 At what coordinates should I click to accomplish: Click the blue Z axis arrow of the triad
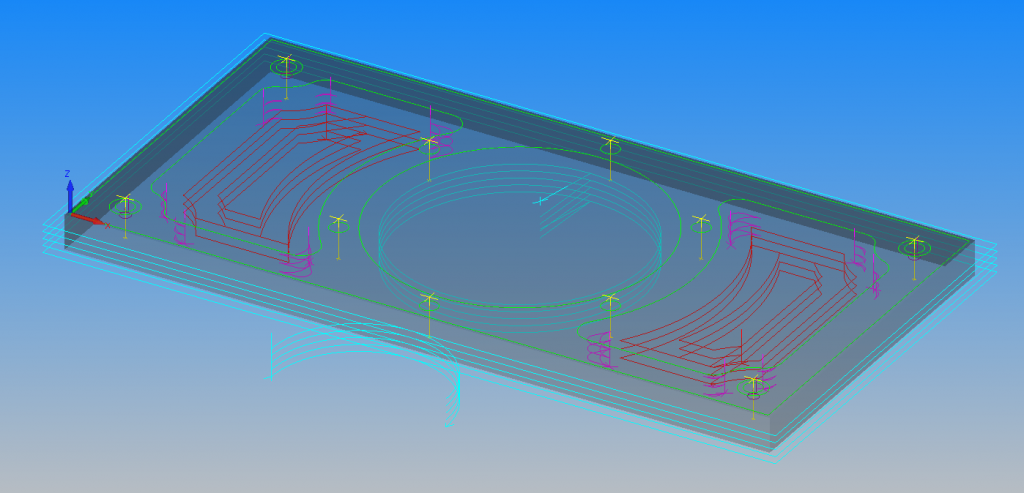tap(70, 190)
